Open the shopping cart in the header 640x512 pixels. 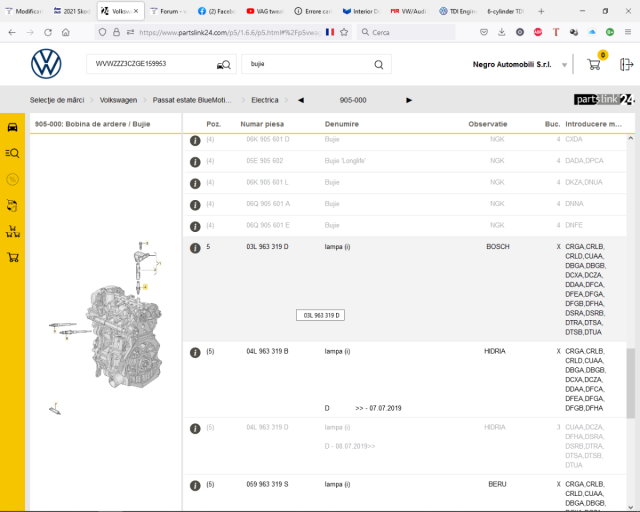(x=593, y=65)
